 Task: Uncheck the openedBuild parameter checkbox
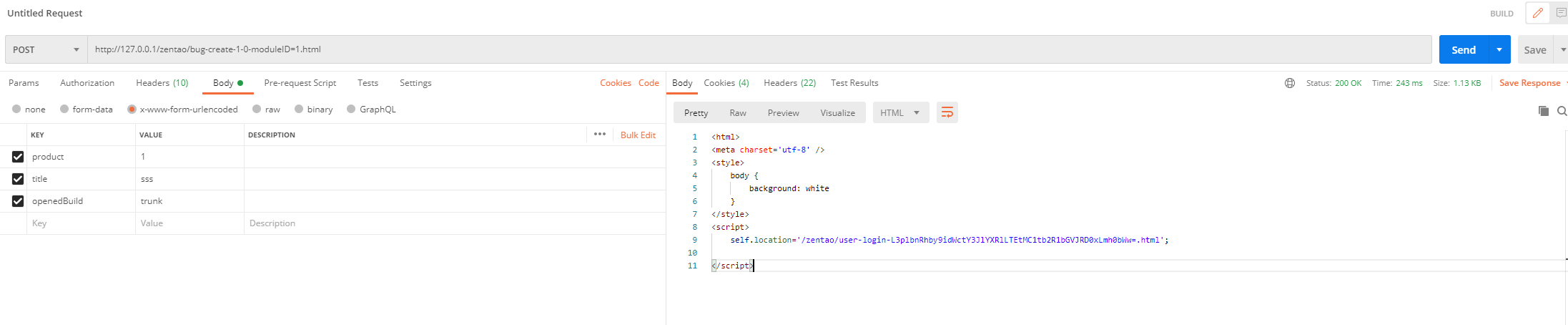click(18, 201)
